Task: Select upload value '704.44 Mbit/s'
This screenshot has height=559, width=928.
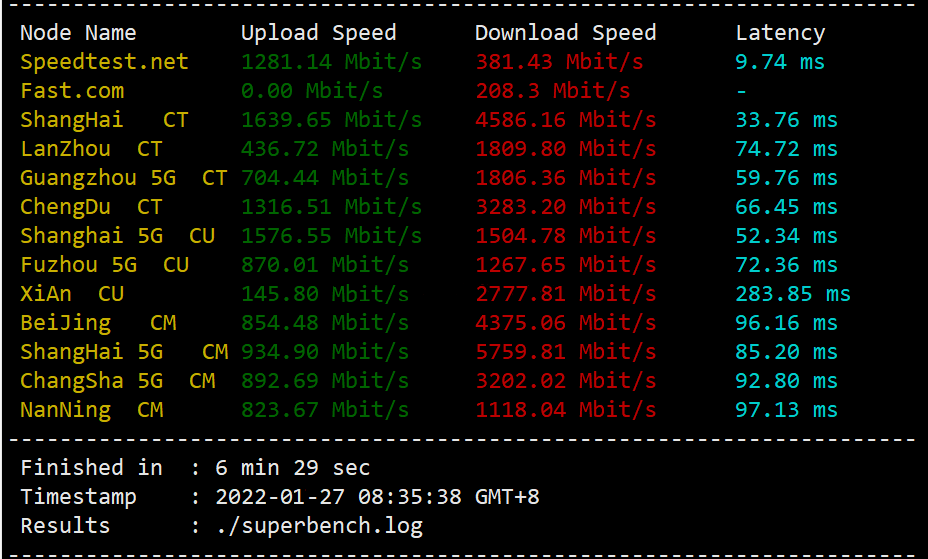Action: (325, 177)
